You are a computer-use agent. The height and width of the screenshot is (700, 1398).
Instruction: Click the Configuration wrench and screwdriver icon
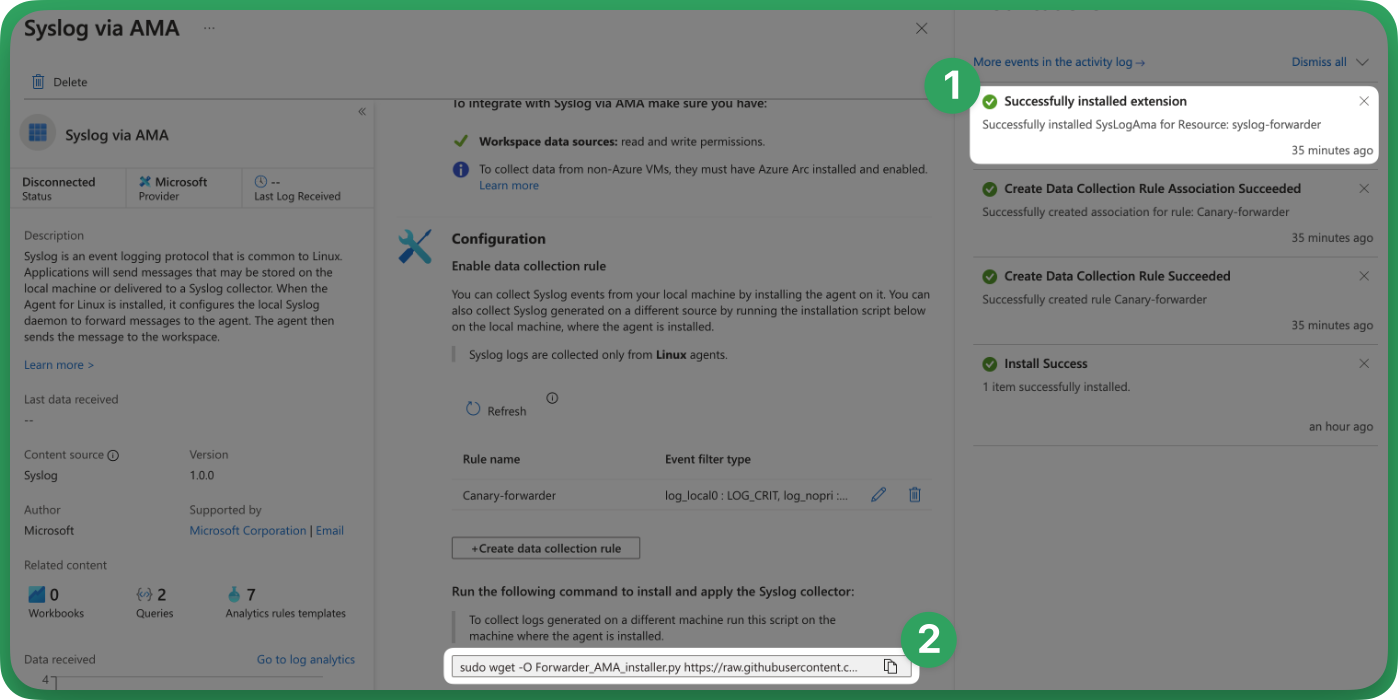pos(414,246)
